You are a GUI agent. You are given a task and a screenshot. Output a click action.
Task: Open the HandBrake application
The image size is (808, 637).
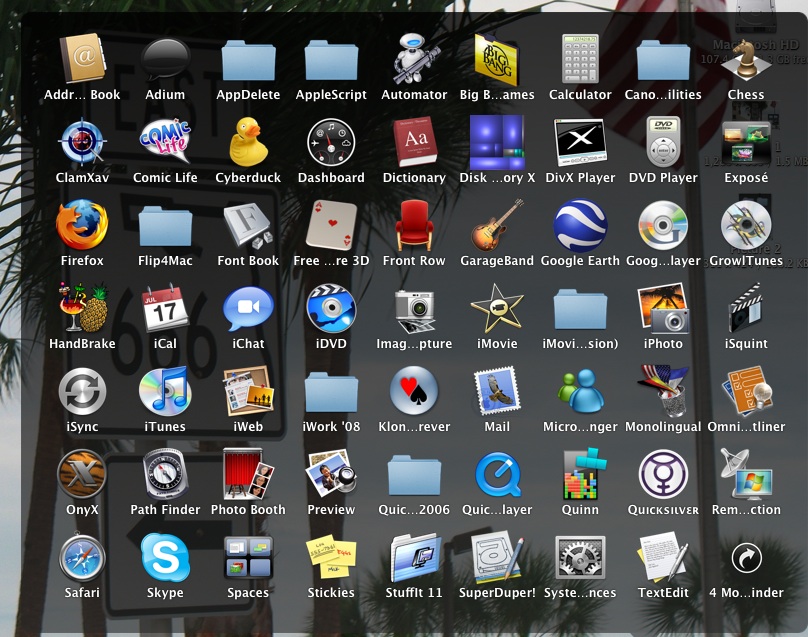click(82, 308)
